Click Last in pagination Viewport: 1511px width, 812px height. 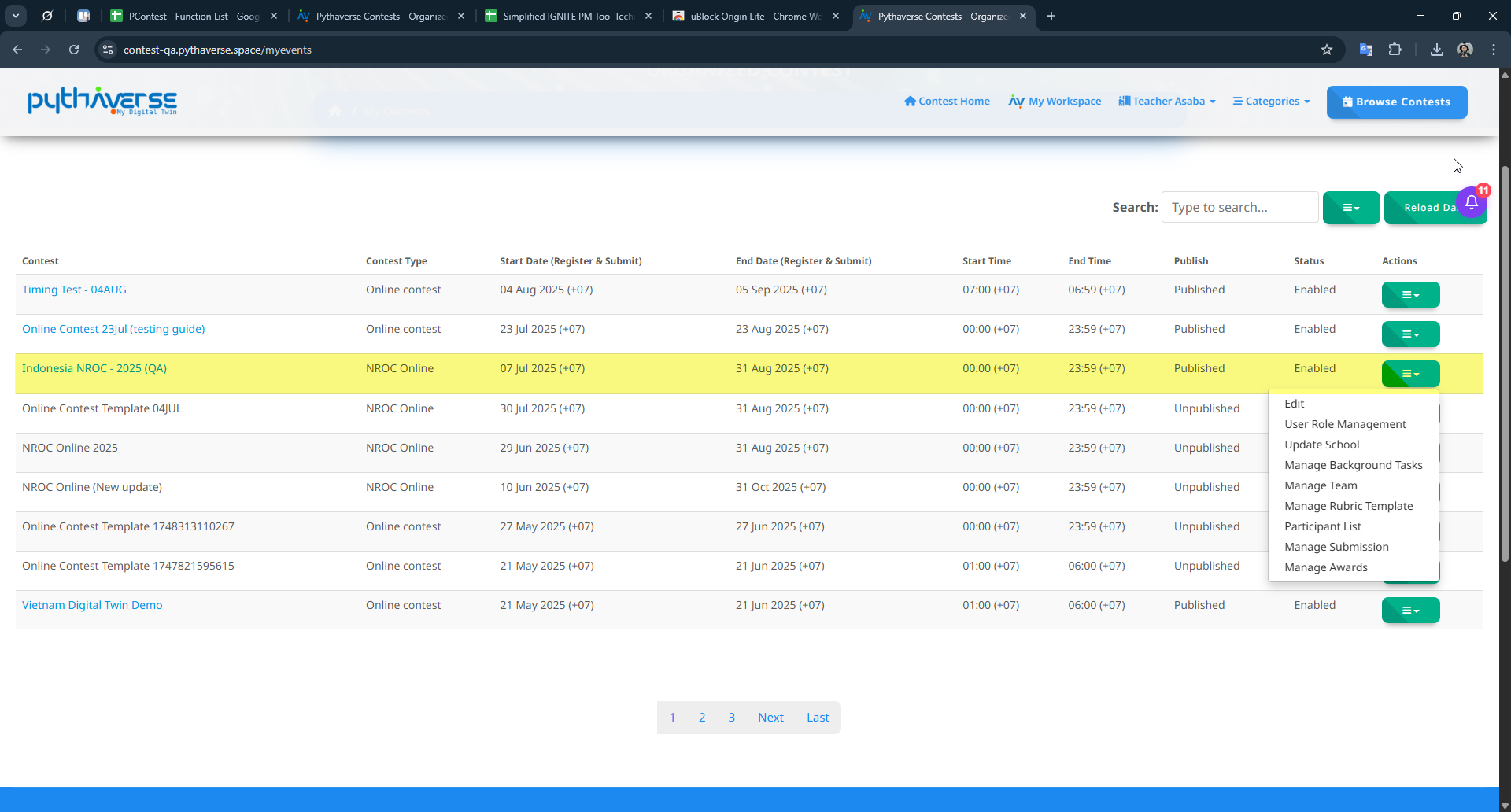[818, 718]
